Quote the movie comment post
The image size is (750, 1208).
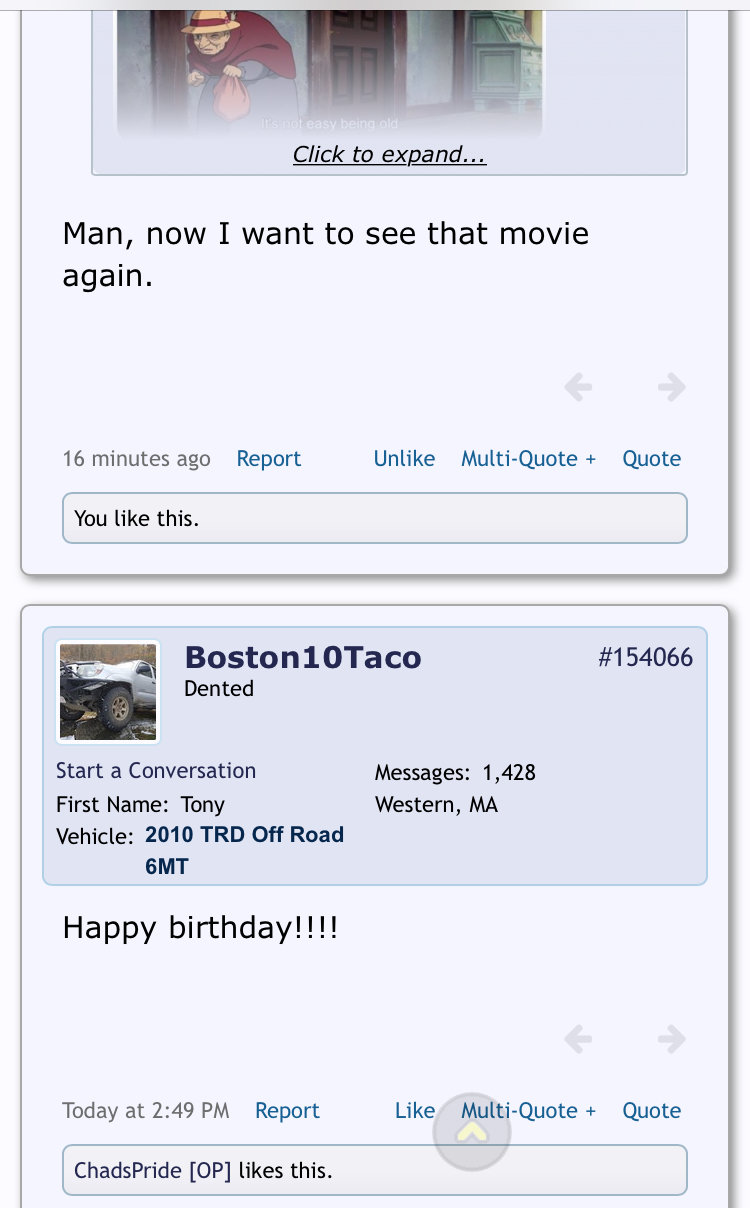click(x=651, y=458)
